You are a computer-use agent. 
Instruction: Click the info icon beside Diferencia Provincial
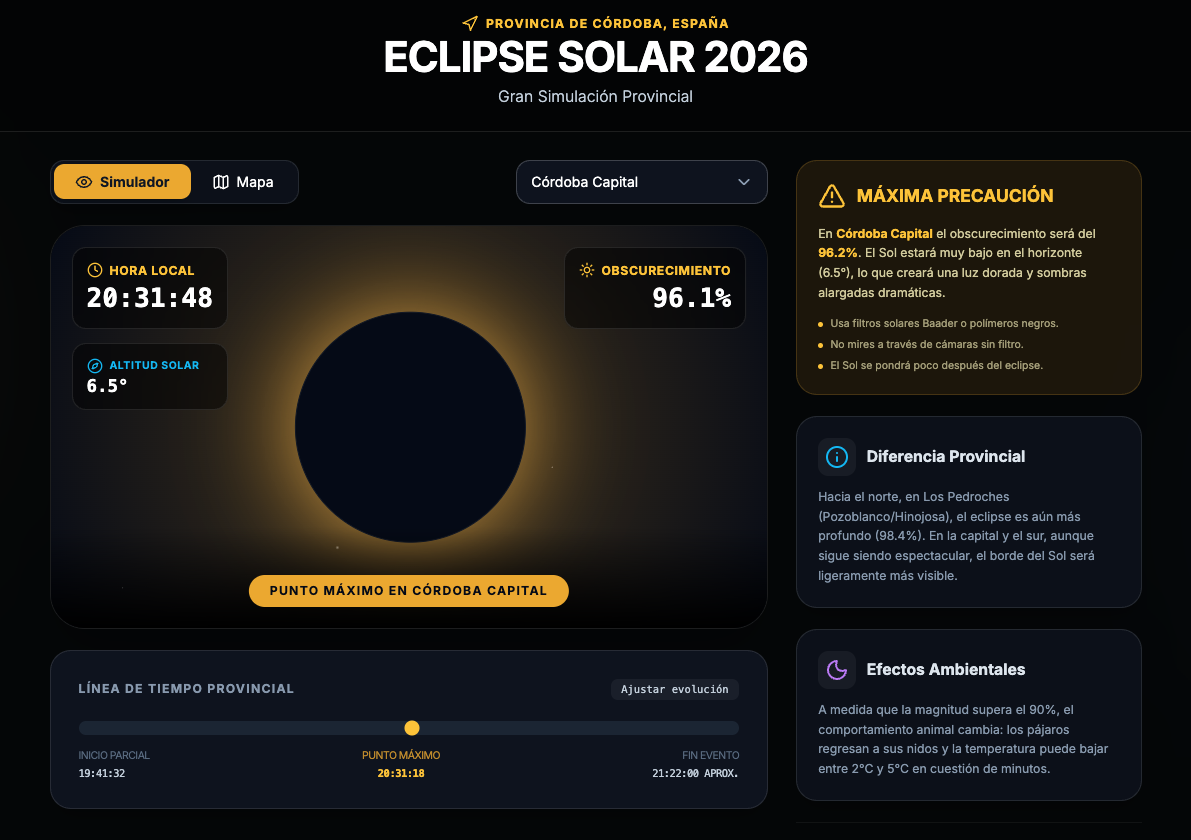(837, 457)
